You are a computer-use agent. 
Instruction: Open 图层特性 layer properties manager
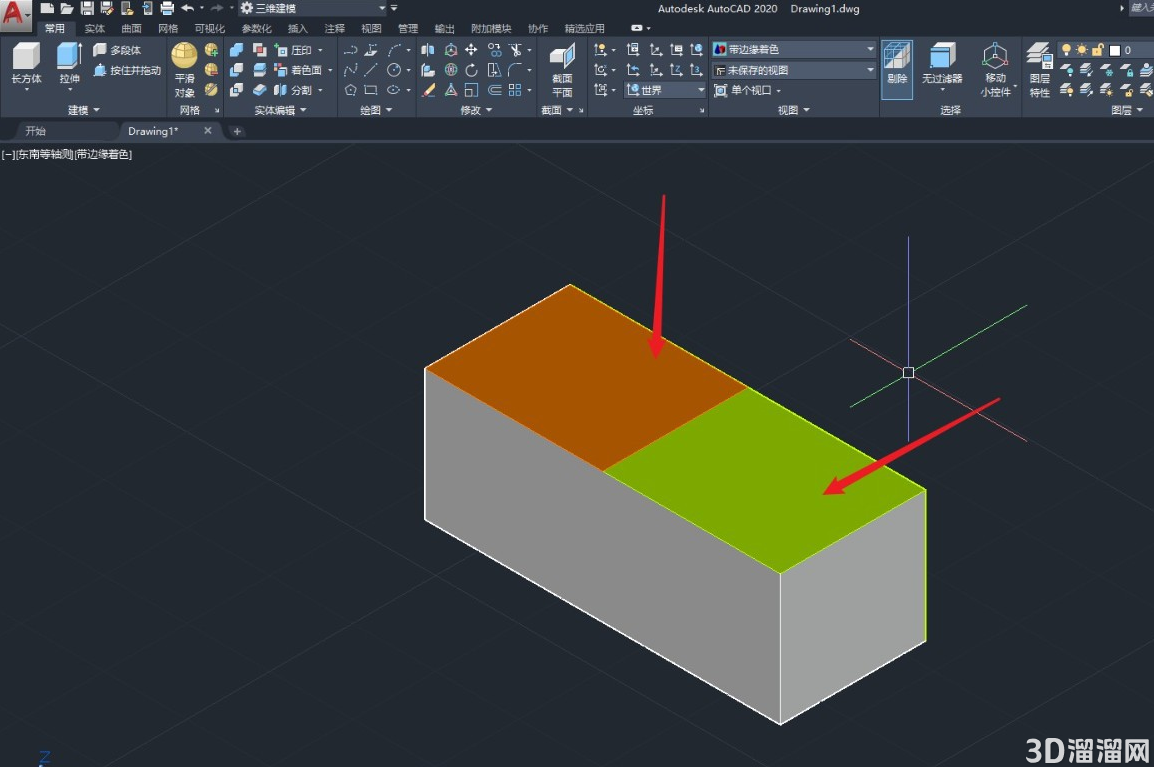point(1039,70)
